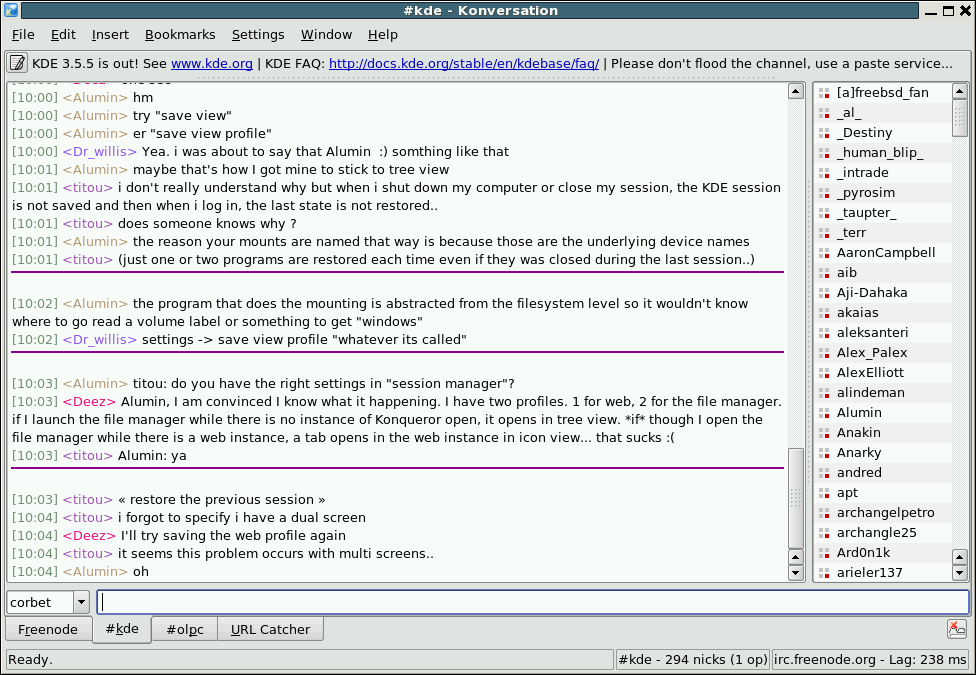The image size is (976, 675).
Task: Click the status icon next to alindeman
Action: (x=824, y=392)
